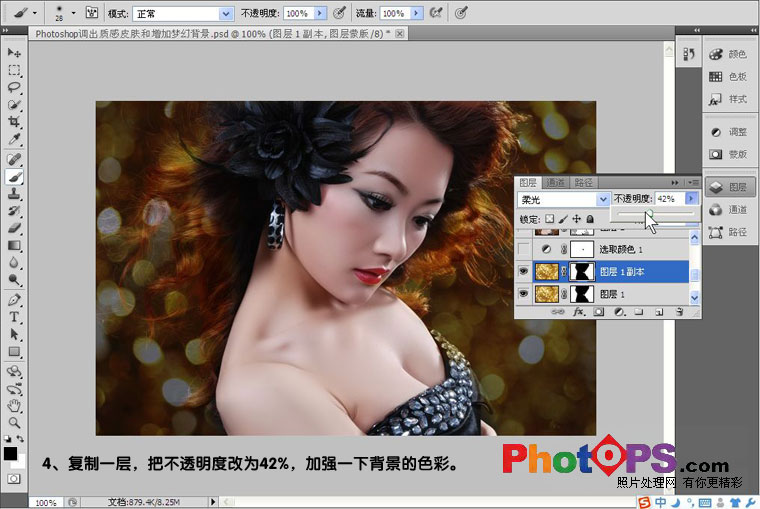Select the Spot Healing Brush tool

click(x=14, y=159)
